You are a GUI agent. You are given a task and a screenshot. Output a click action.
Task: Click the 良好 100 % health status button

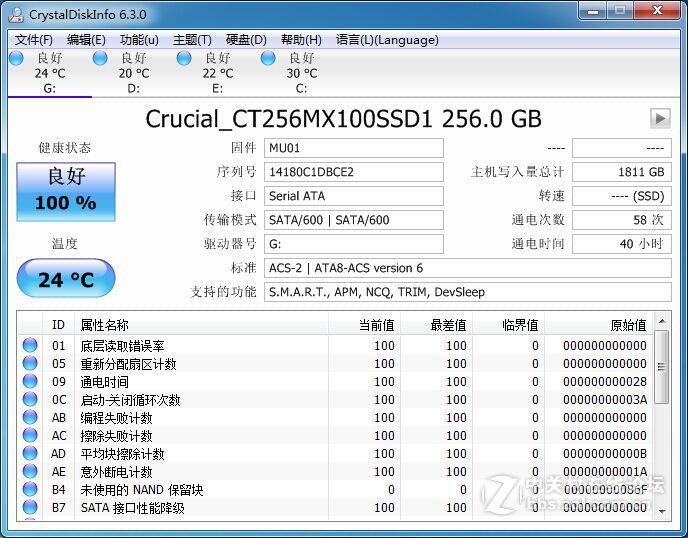click(x=66, y=192)
